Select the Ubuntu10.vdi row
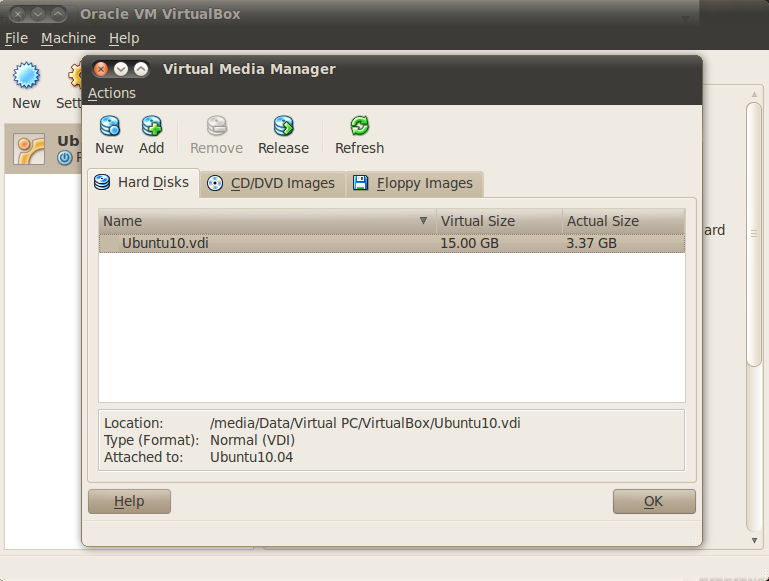 coord(392,243)
